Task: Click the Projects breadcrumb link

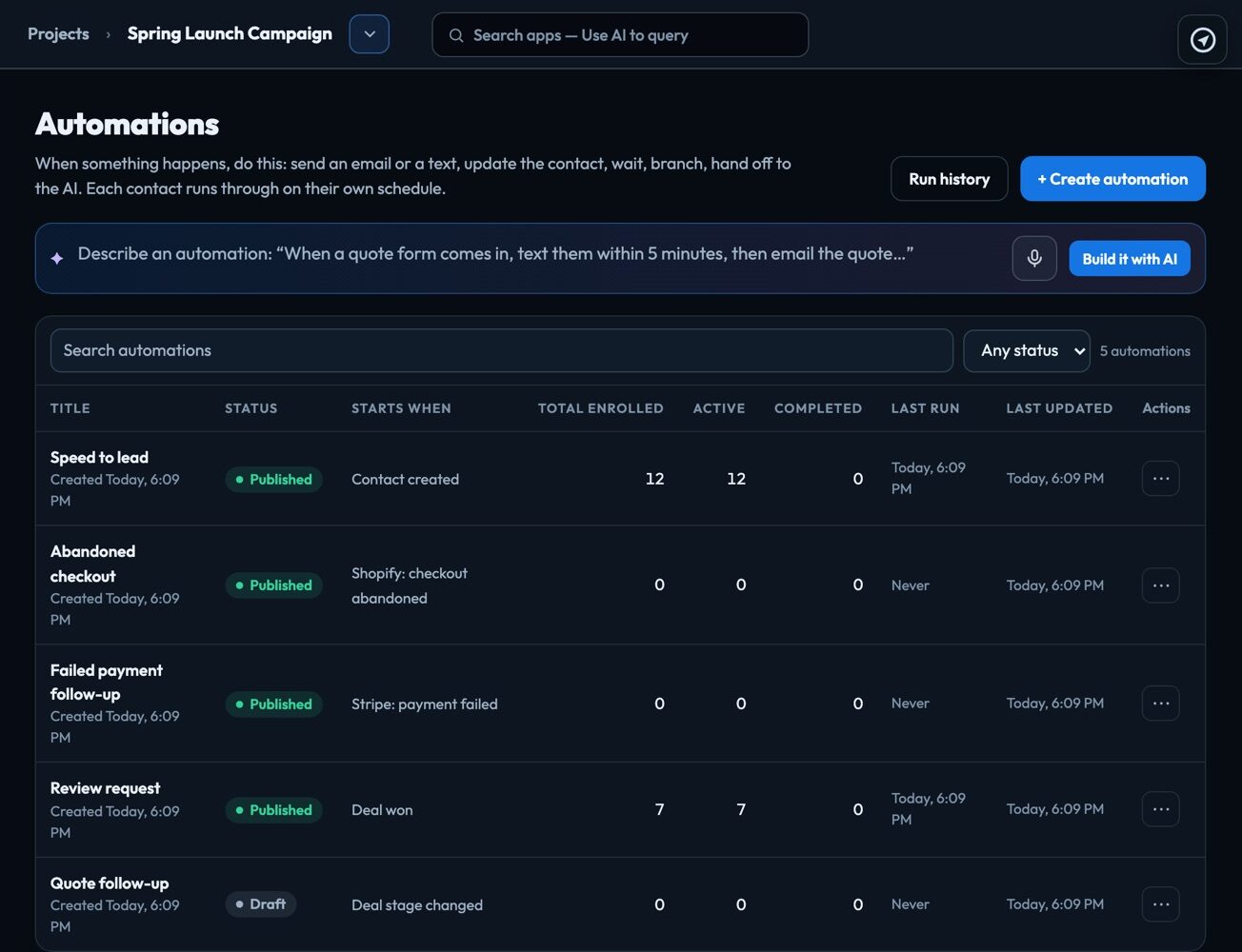Action: click(x=58, y=34)
